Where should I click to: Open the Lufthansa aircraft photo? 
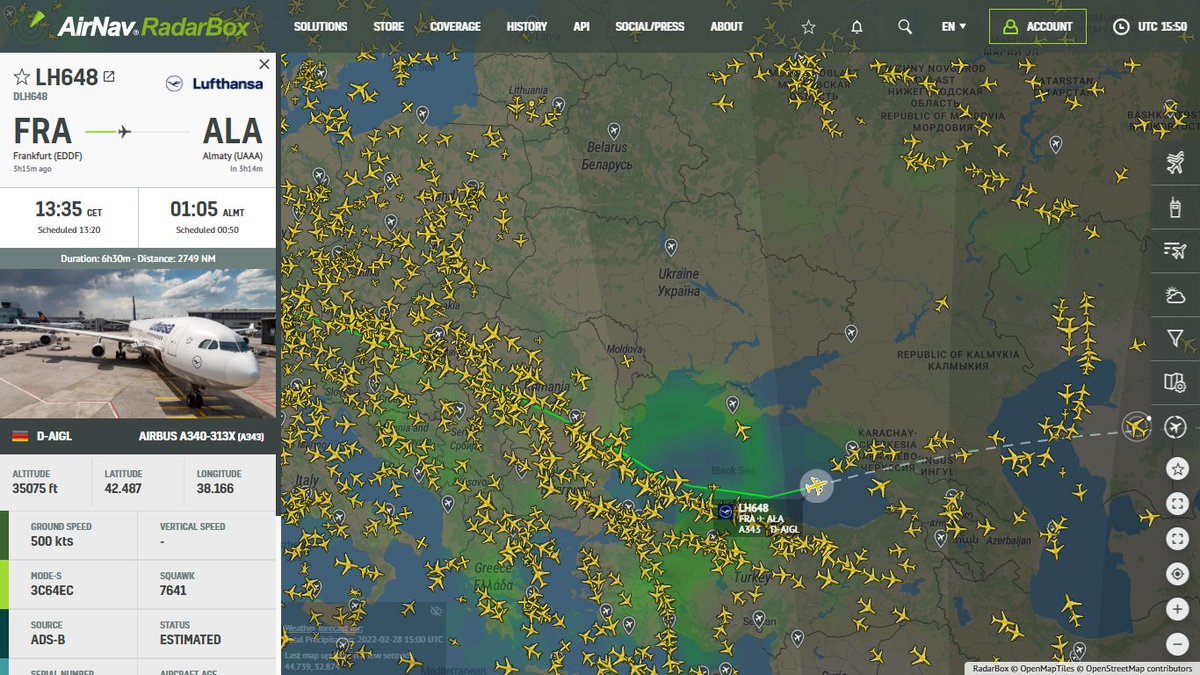(138, 344)
